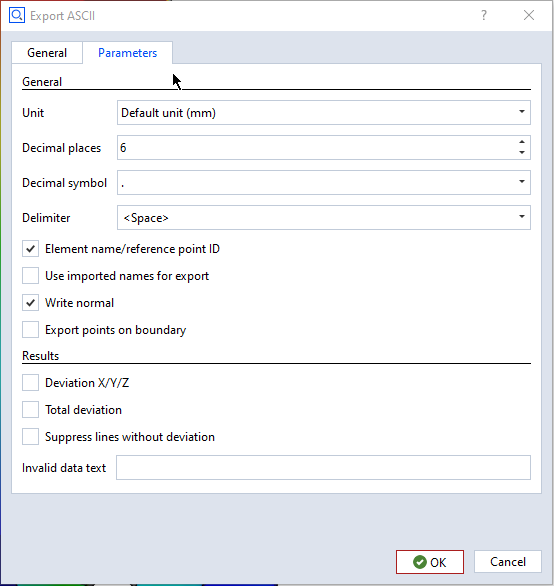
Task: Enable Use imported names for export
Action: [x=30, y=276]
